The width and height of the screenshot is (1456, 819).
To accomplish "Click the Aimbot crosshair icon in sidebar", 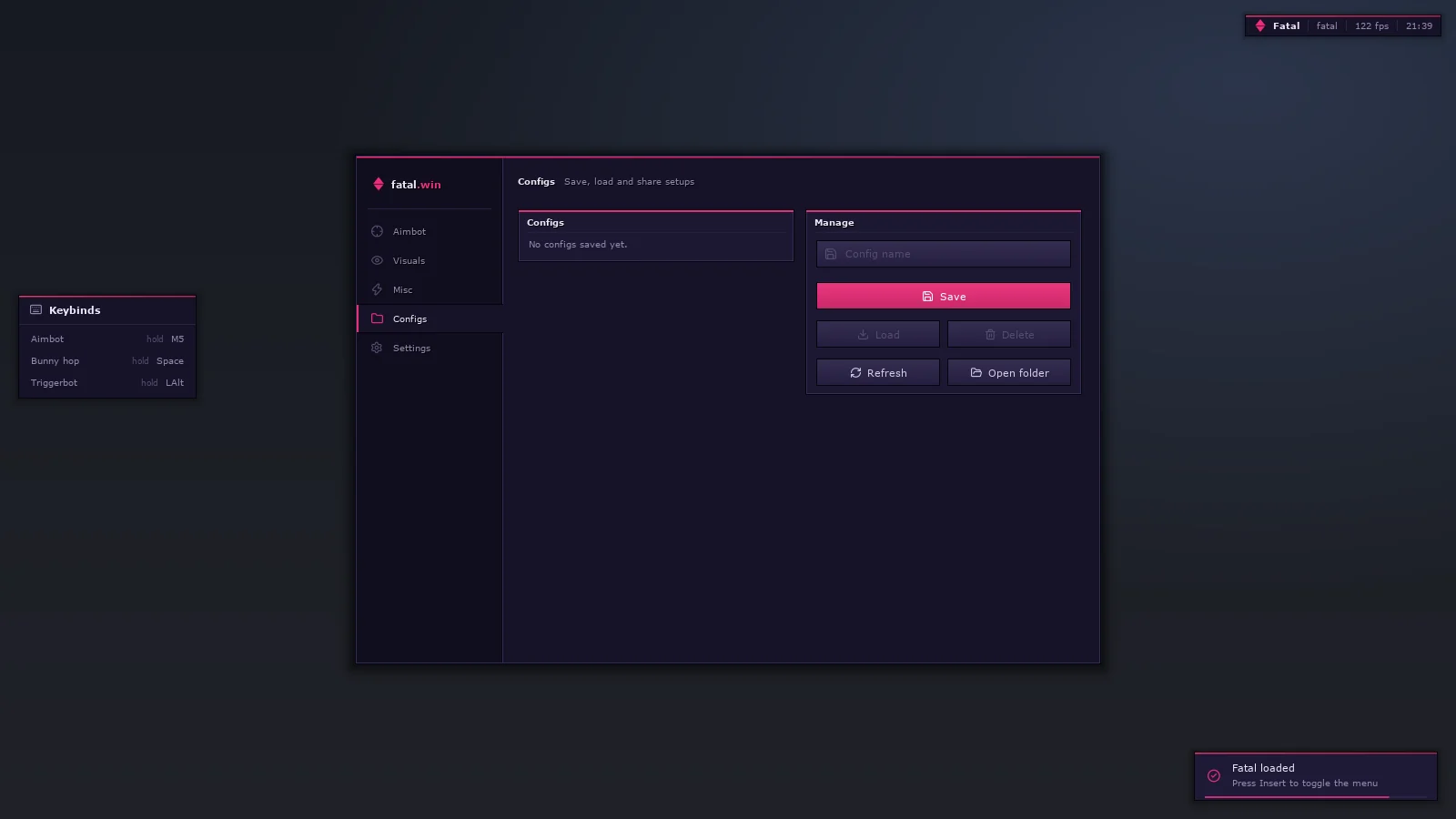I will click(377, 231).
